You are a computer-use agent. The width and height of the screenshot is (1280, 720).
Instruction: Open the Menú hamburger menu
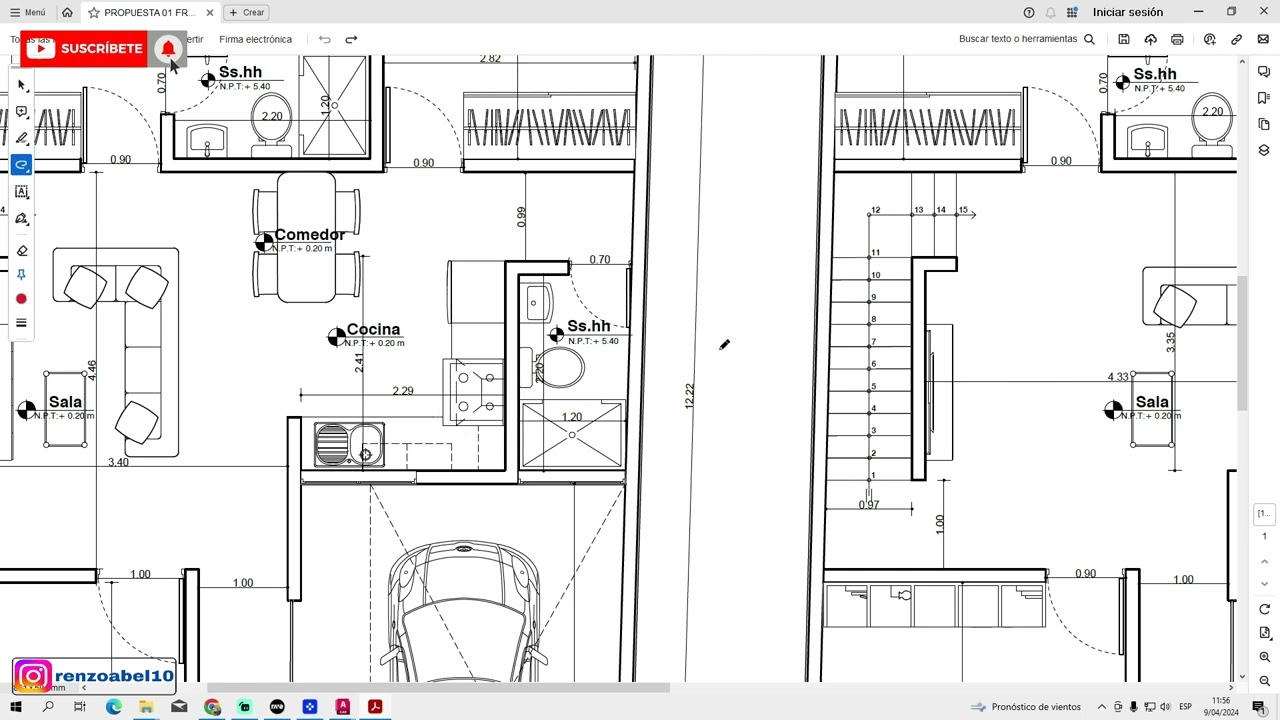27,12
